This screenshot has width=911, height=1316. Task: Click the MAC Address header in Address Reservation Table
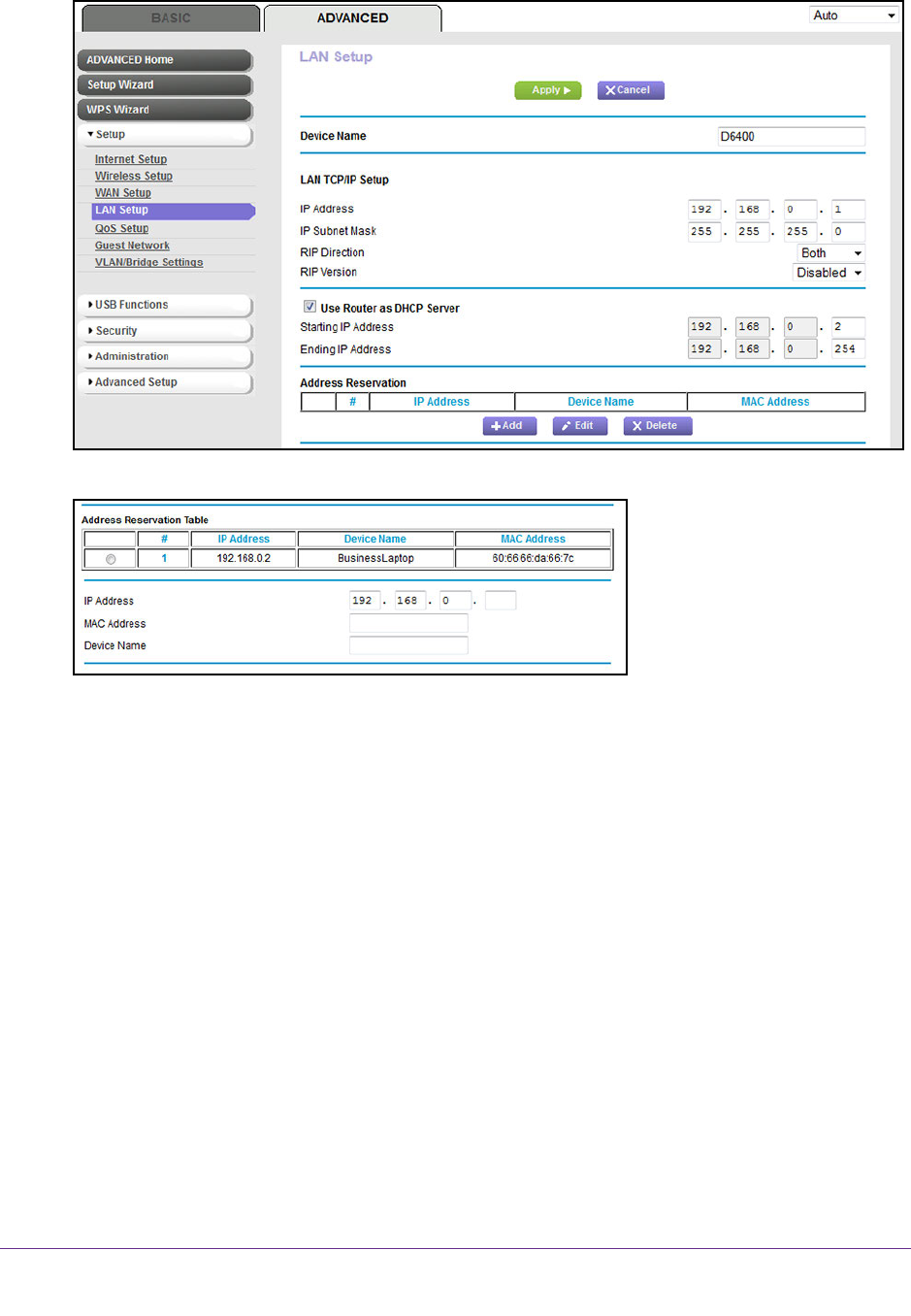[x=533, y=539]
